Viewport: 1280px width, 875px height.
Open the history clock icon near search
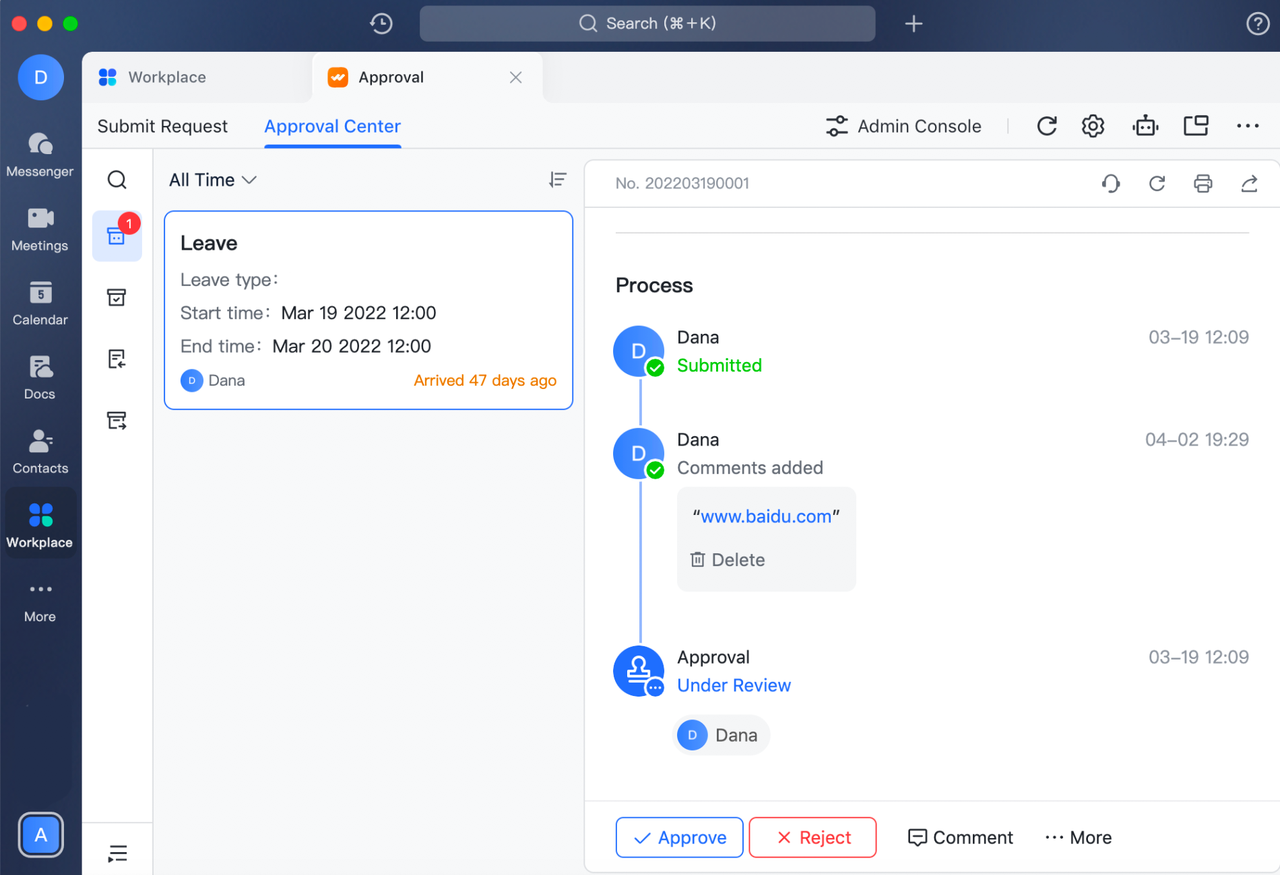coord(381,24)
